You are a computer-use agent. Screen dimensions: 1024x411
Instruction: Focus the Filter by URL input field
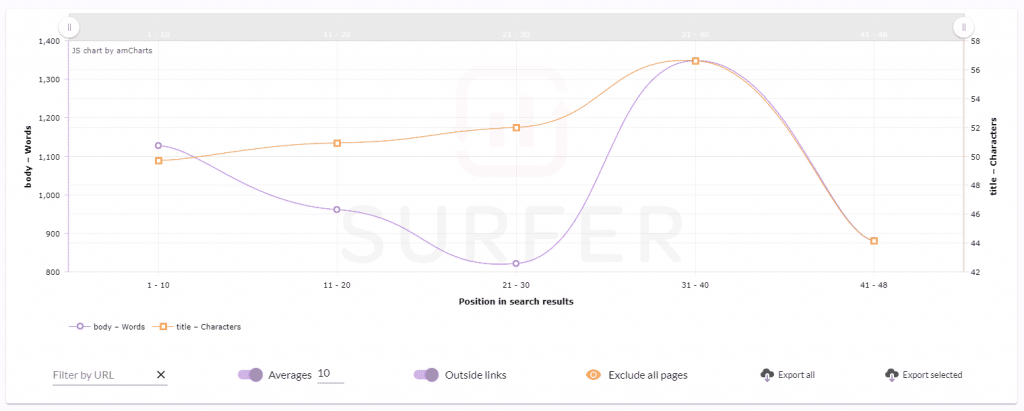coord(102,375)
